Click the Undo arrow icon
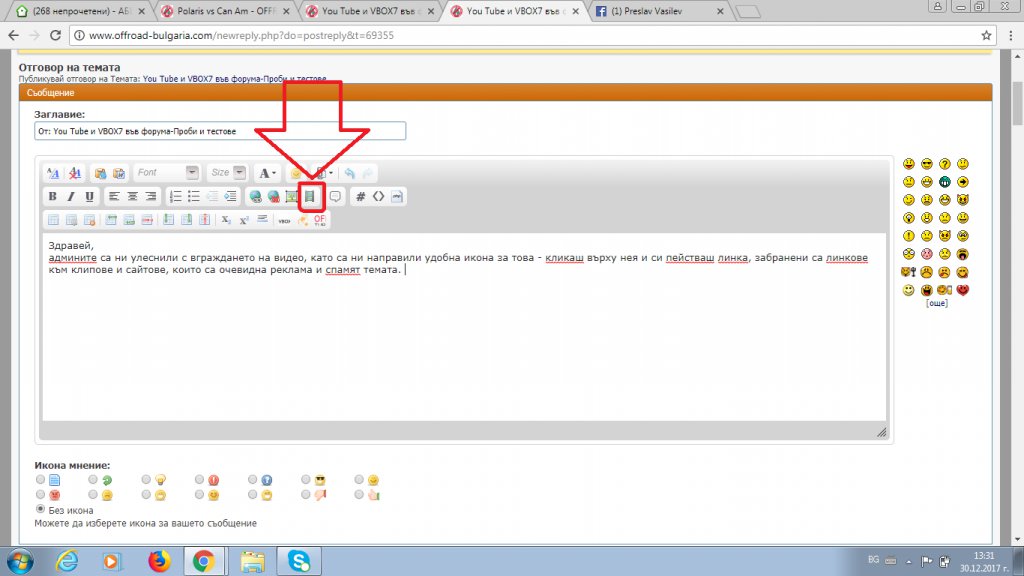 [x=350, y=173]
